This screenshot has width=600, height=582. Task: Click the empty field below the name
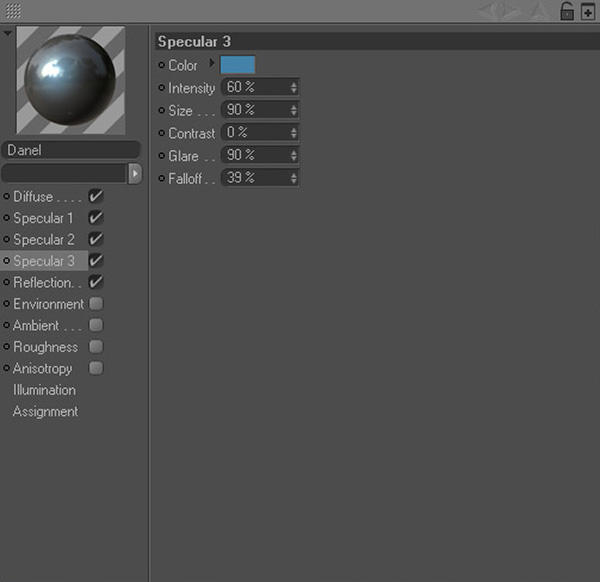click(64, 174)
